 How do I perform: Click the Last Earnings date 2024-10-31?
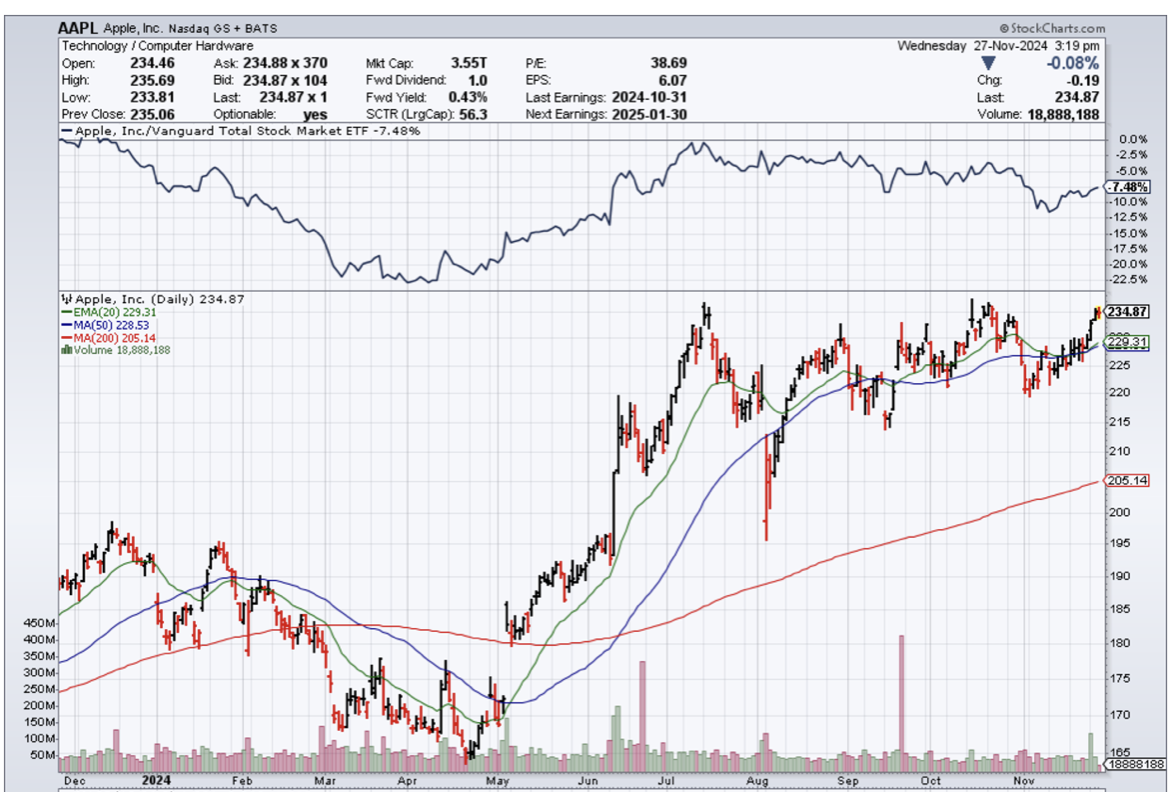click(x=653, y=97)
